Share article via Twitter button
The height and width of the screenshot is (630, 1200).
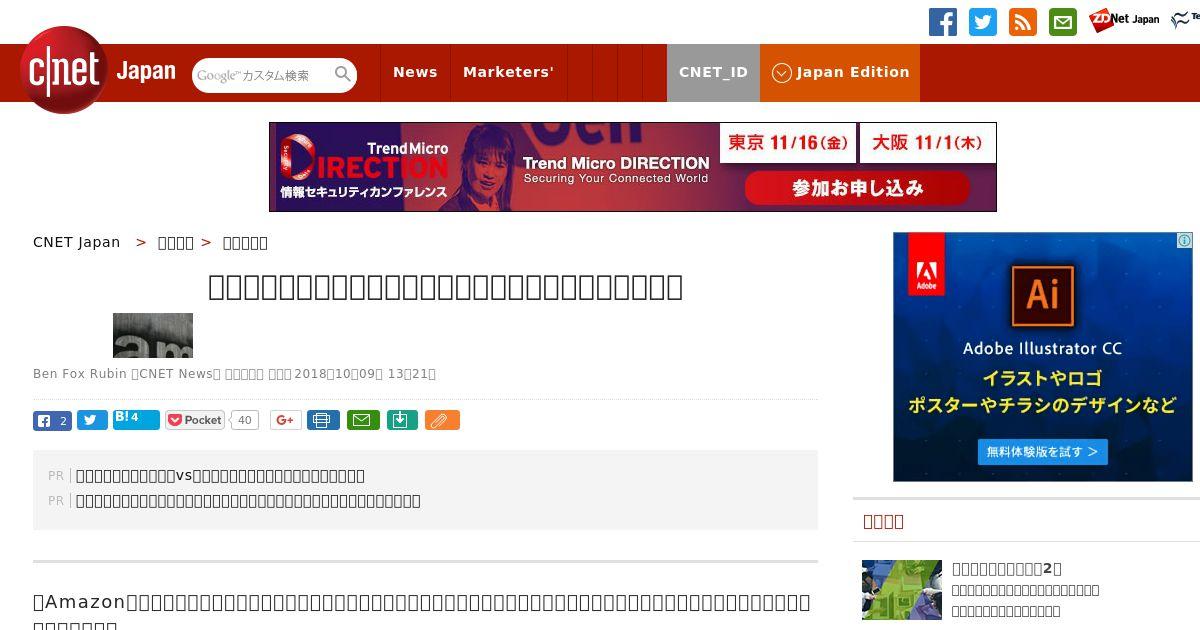(92, 421)
